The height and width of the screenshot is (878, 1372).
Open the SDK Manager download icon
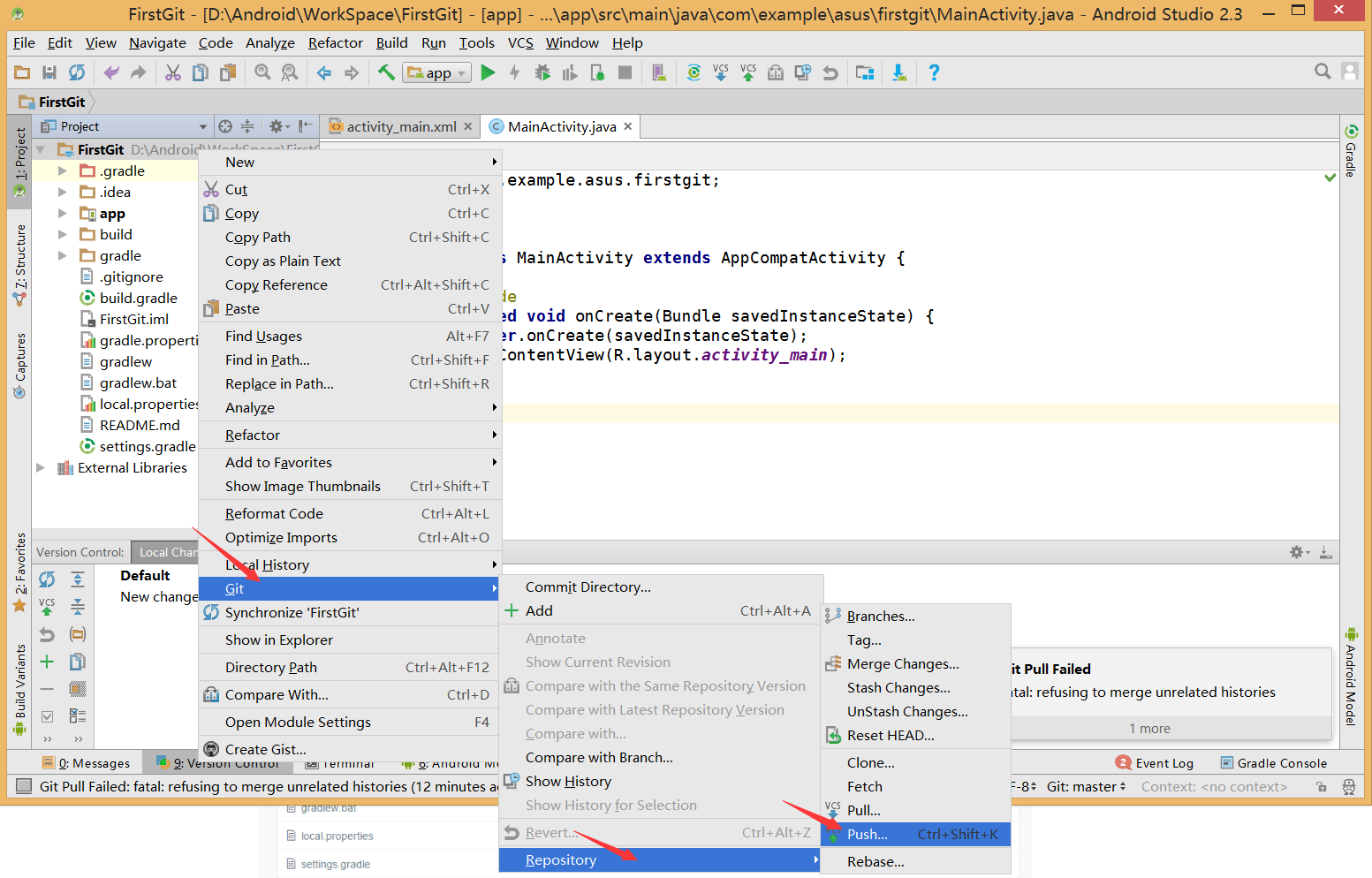[x=899, y=72]
